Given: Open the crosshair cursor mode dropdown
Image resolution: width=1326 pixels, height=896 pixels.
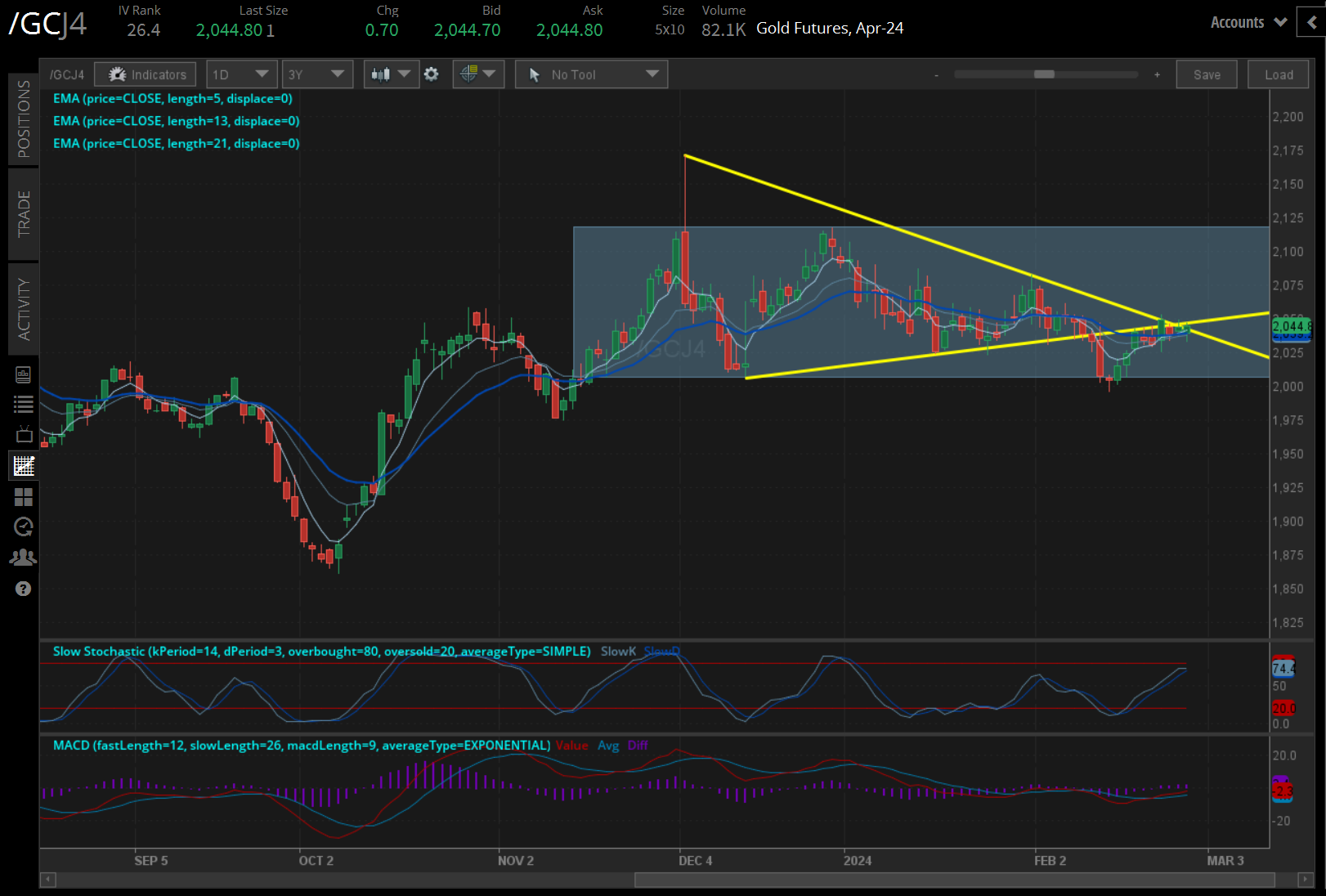Looking at the screenshot, I should 478,74.
